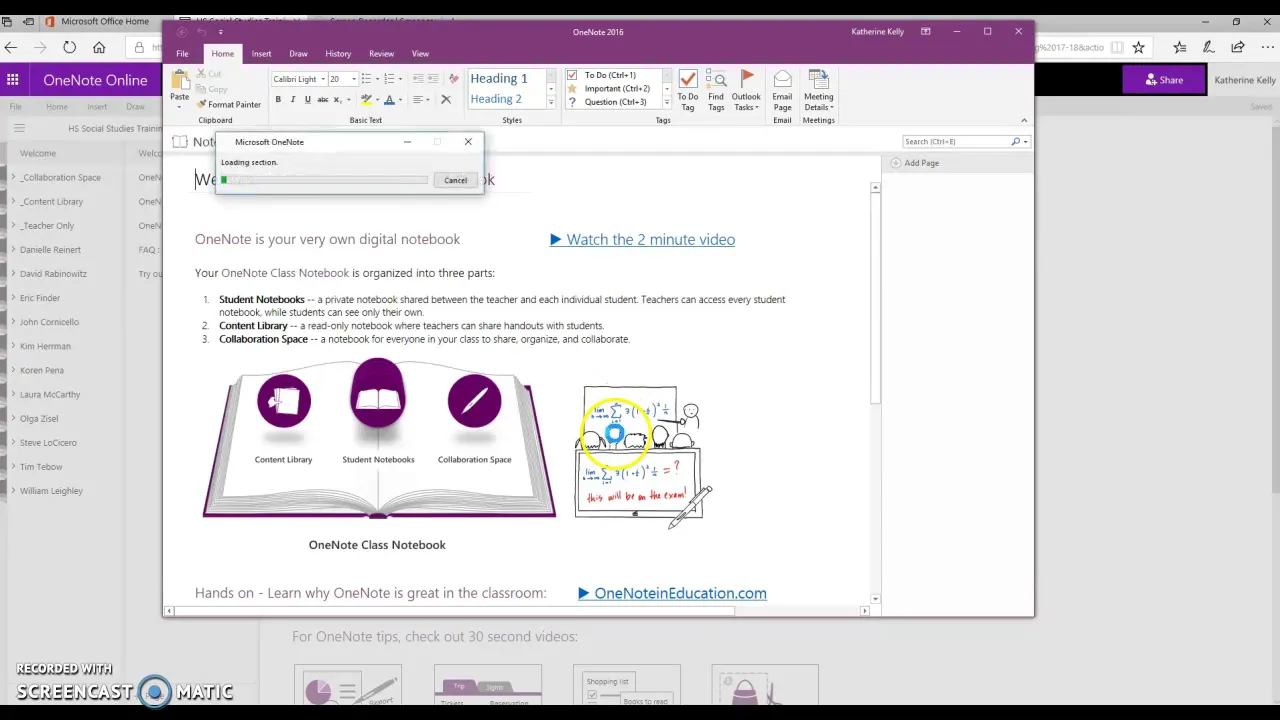1280x720 pixels.
Task: Expand the numbering style dropdown arrow
Action: (401, 79)
